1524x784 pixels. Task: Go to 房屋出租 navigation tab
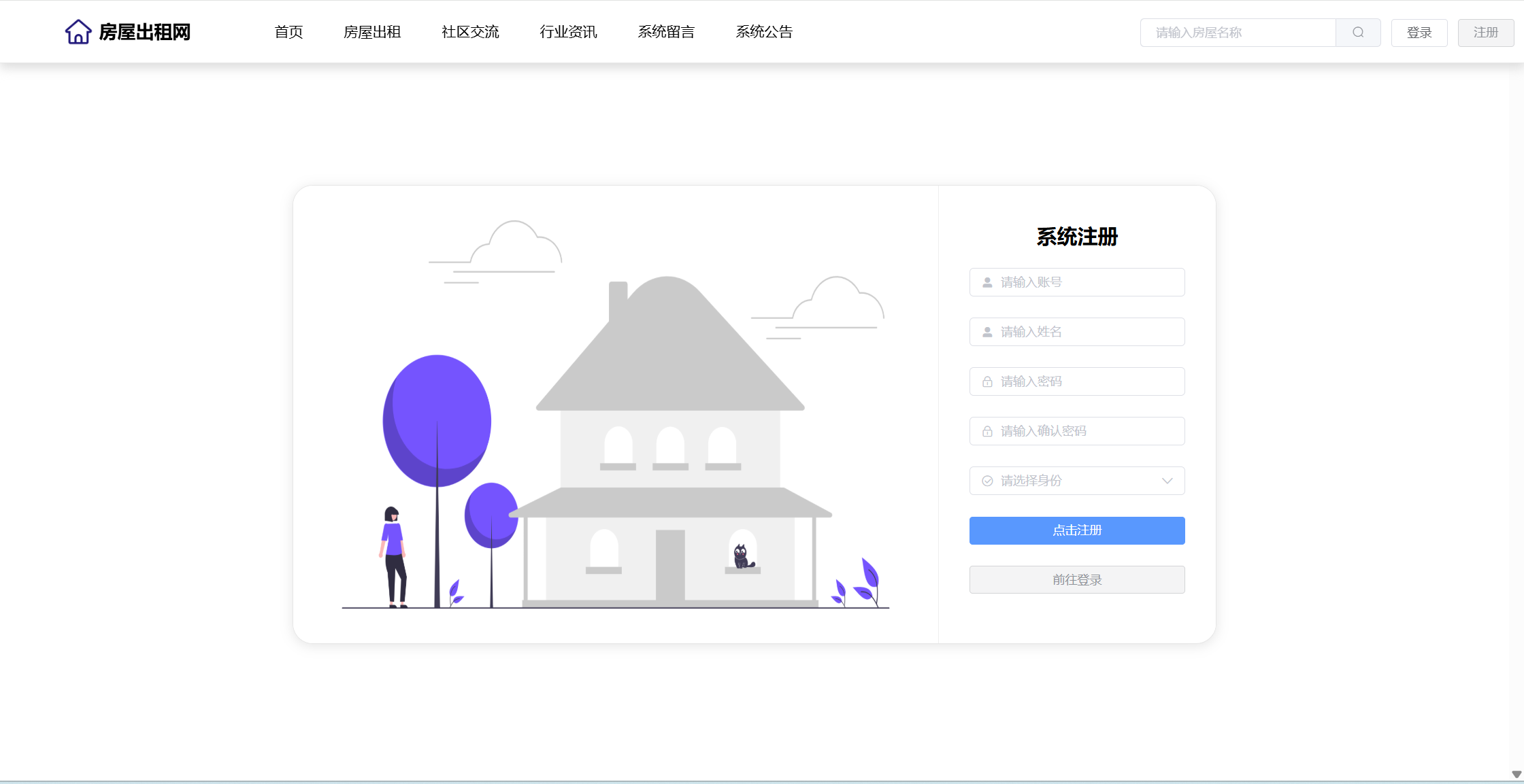click(x=372, y=32)
